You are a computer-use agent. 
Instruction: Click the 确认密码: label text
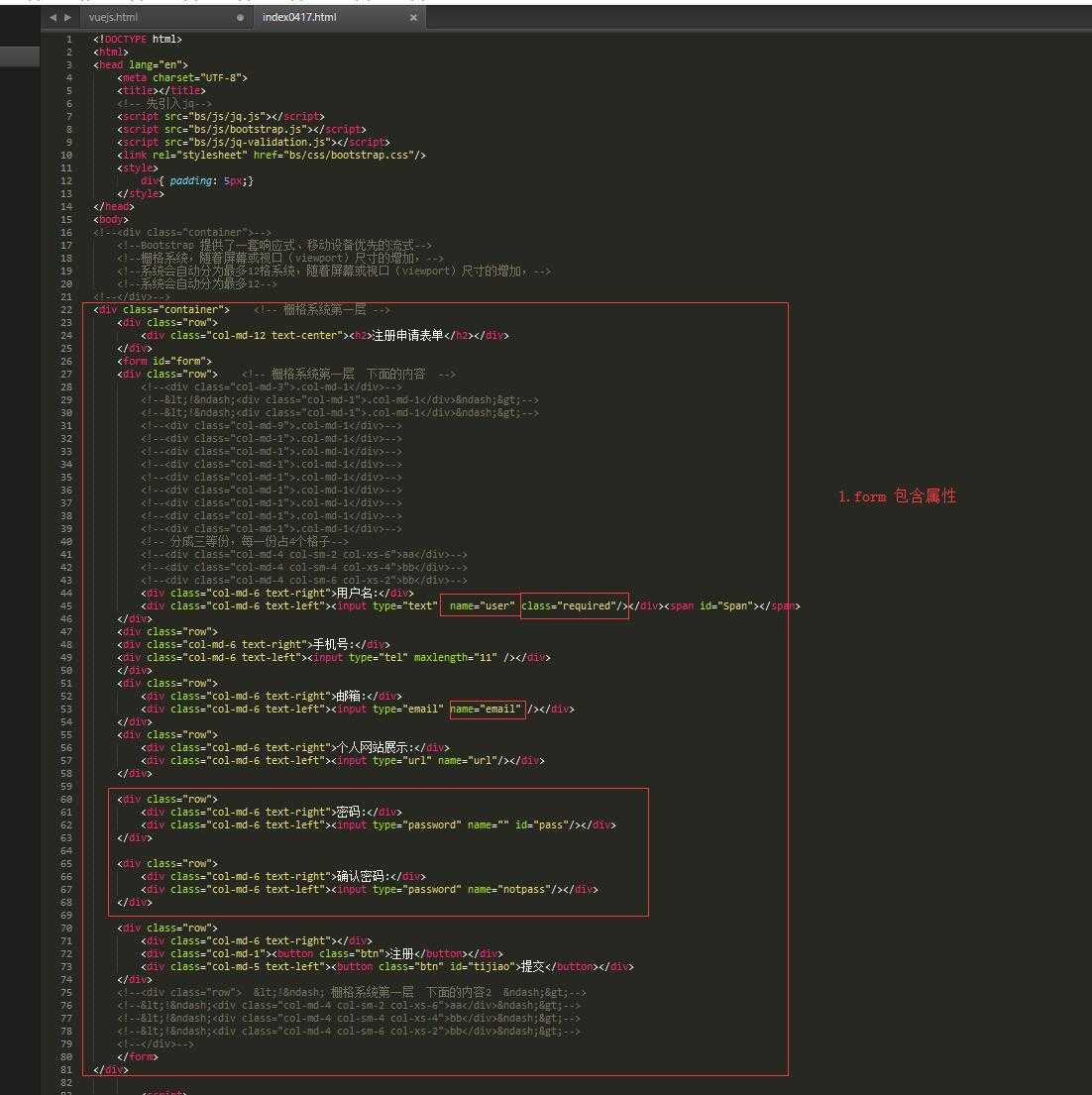point(363,876)
